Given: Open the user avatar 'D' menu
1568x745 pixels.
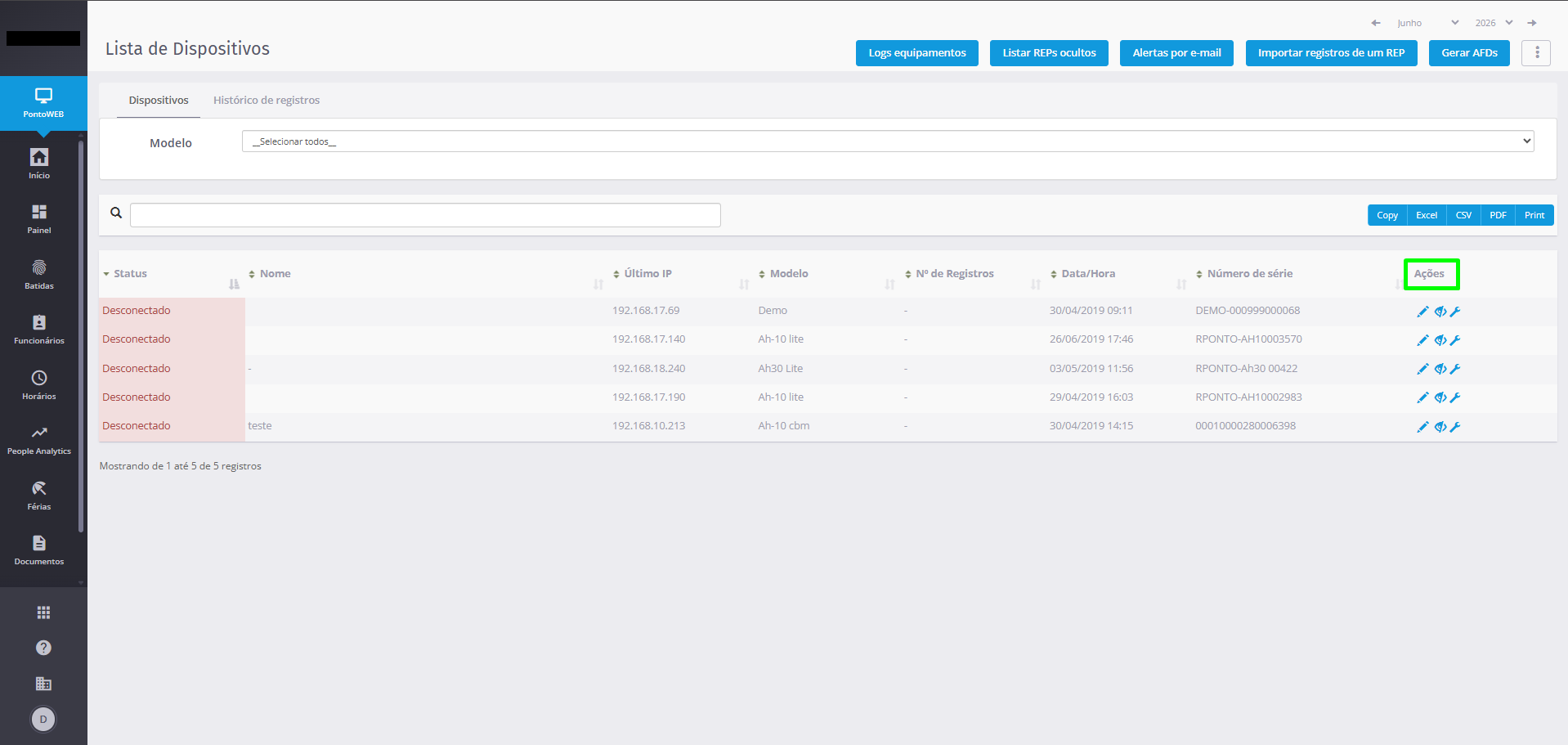Looking at the screenshot, I should click(43, 720).
